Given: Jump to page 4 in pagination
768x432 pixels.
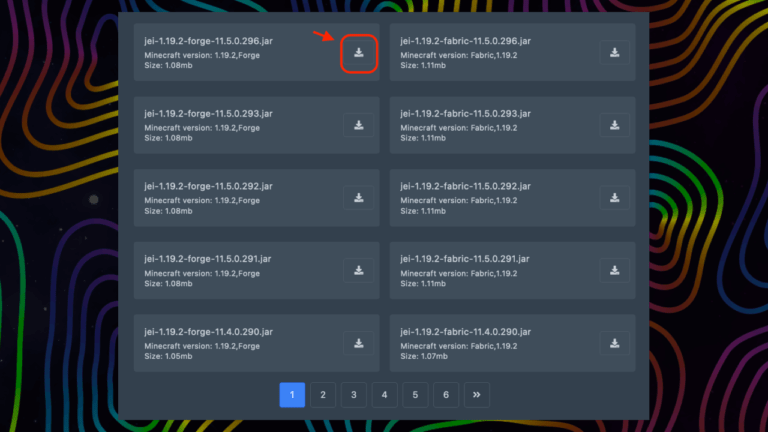Looking at the screenshot, I should tap(384, 395).
